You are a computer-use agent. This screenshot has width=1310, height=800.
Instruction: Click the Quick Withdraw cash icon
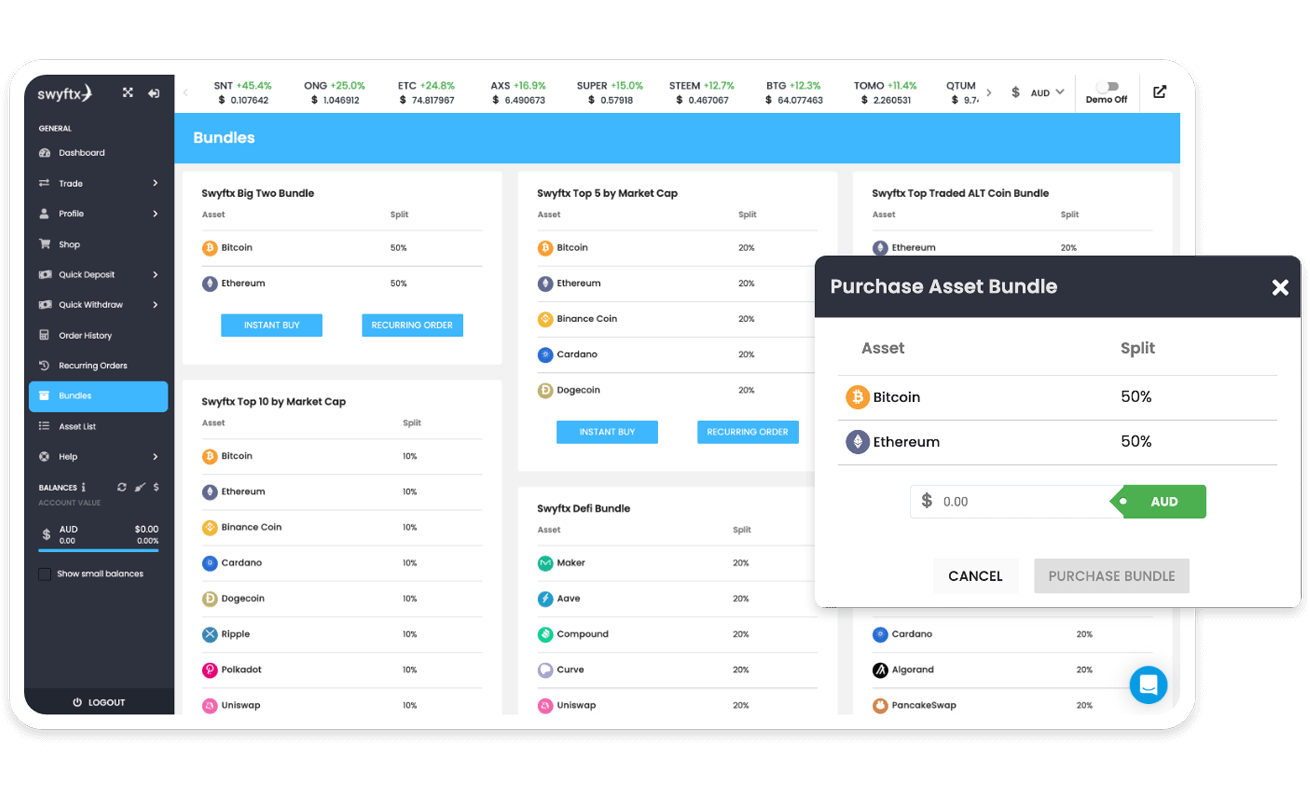[x=44, y=305]
